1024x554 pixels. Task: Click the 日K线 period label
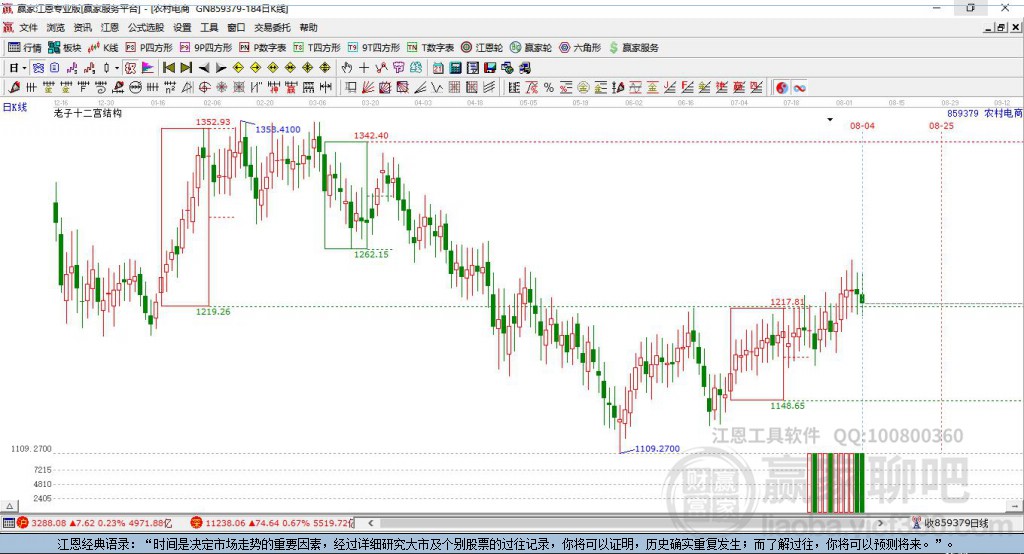point(15,107)
